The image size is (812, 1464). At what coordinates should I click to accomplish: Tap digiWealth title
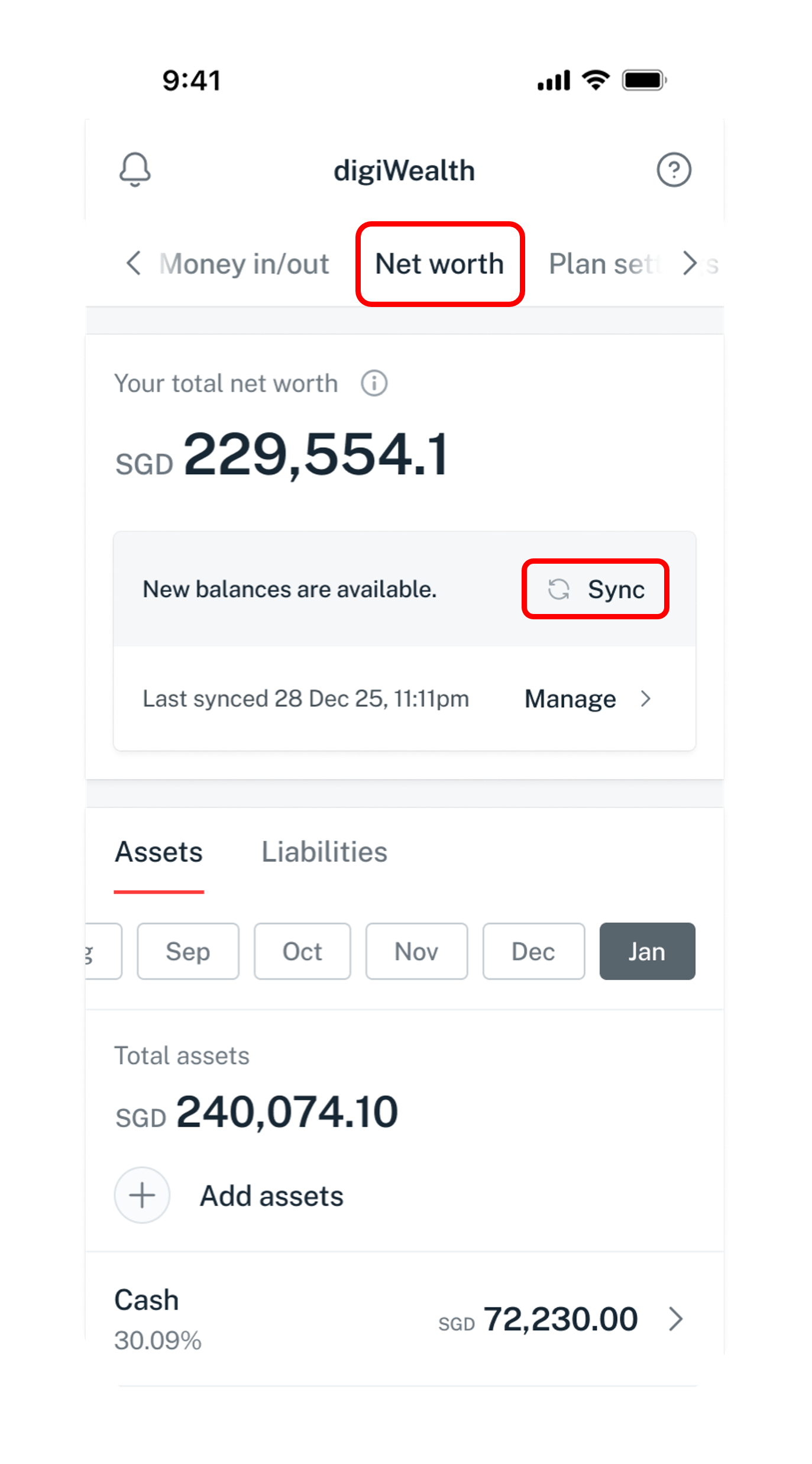click(x=404, y=171)
